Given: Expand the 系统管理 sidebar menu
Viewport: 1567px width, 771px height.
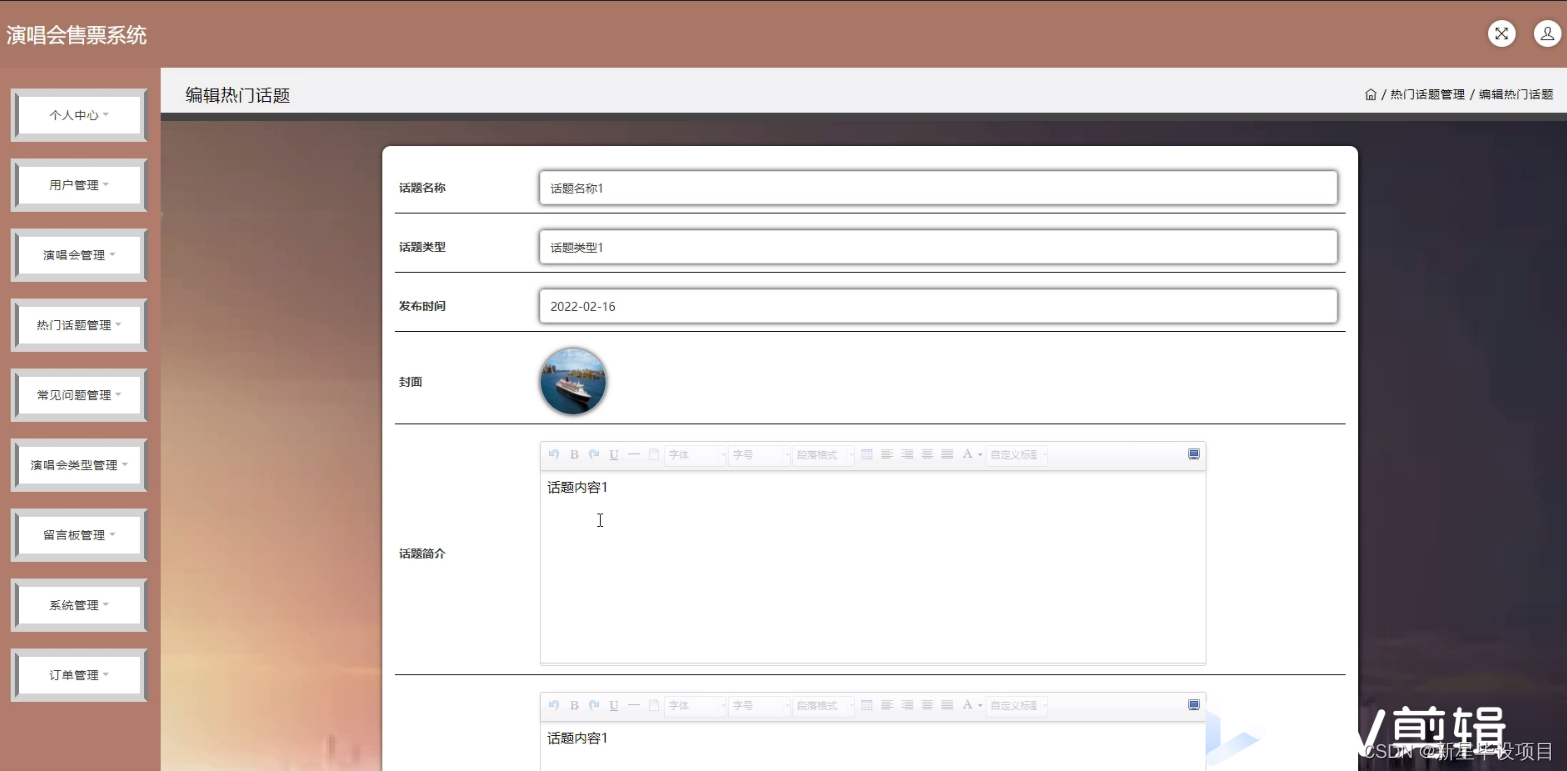Looking at the screenshot, I should [79, 605].
